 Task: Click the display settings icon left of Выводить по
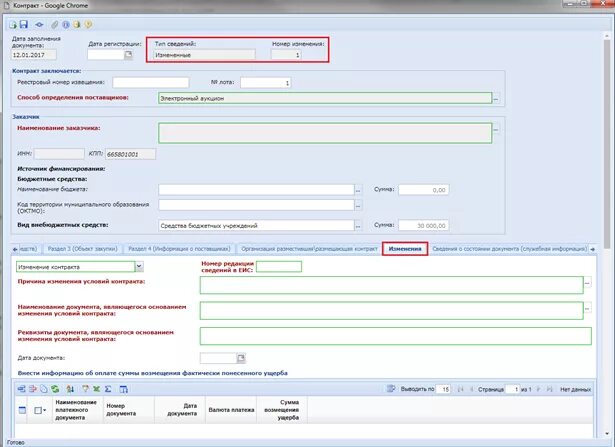(x=391, y=389)
